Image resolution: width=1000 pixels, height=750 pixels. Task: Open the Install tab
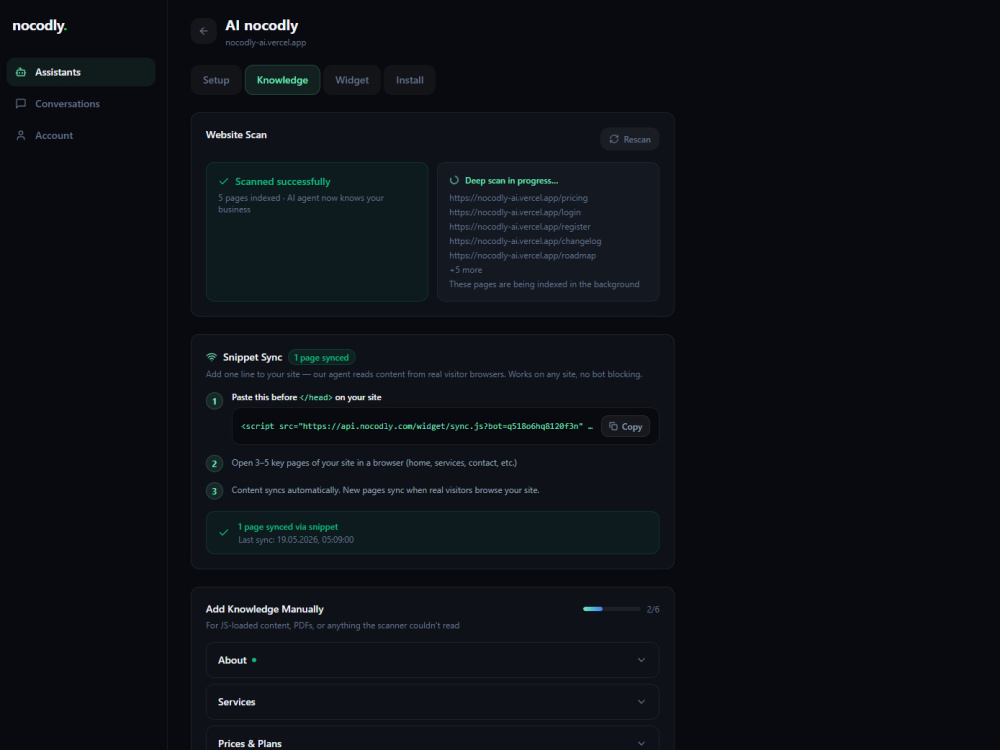[409, 80]
